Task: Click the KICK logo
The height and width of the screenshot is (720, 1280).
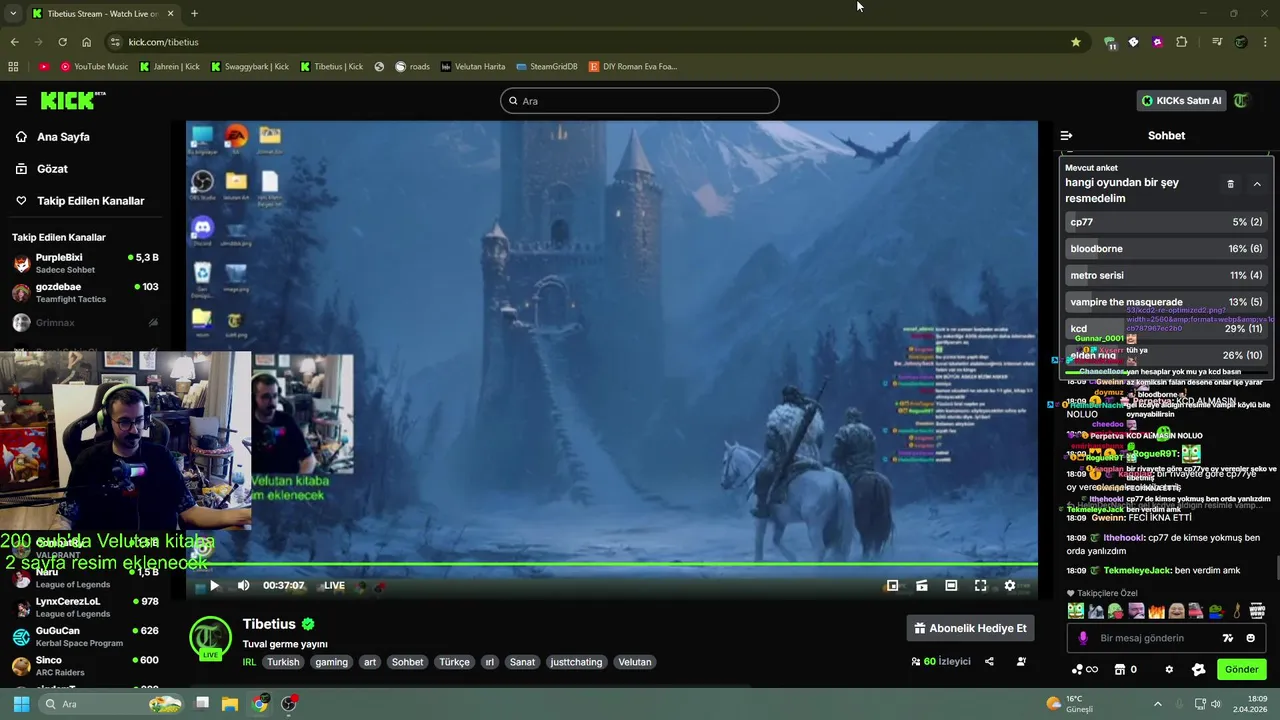Action: [72, 100]
